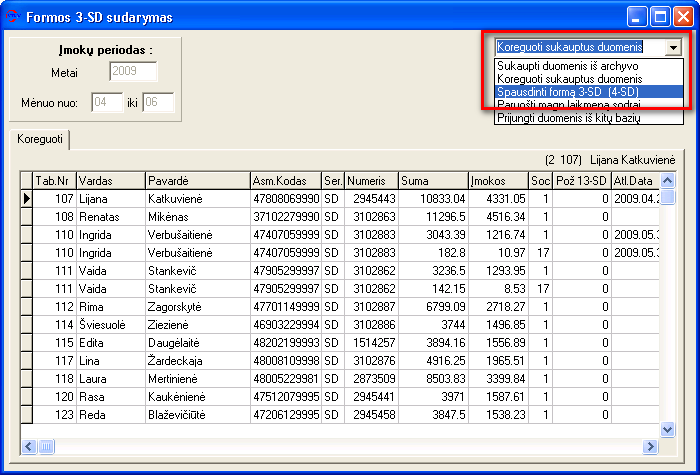The image size is (700, 475).
Task: Click the Asm.Kodas cell '48005229981'
Action: pyautogui.click(x=286, y=379)
